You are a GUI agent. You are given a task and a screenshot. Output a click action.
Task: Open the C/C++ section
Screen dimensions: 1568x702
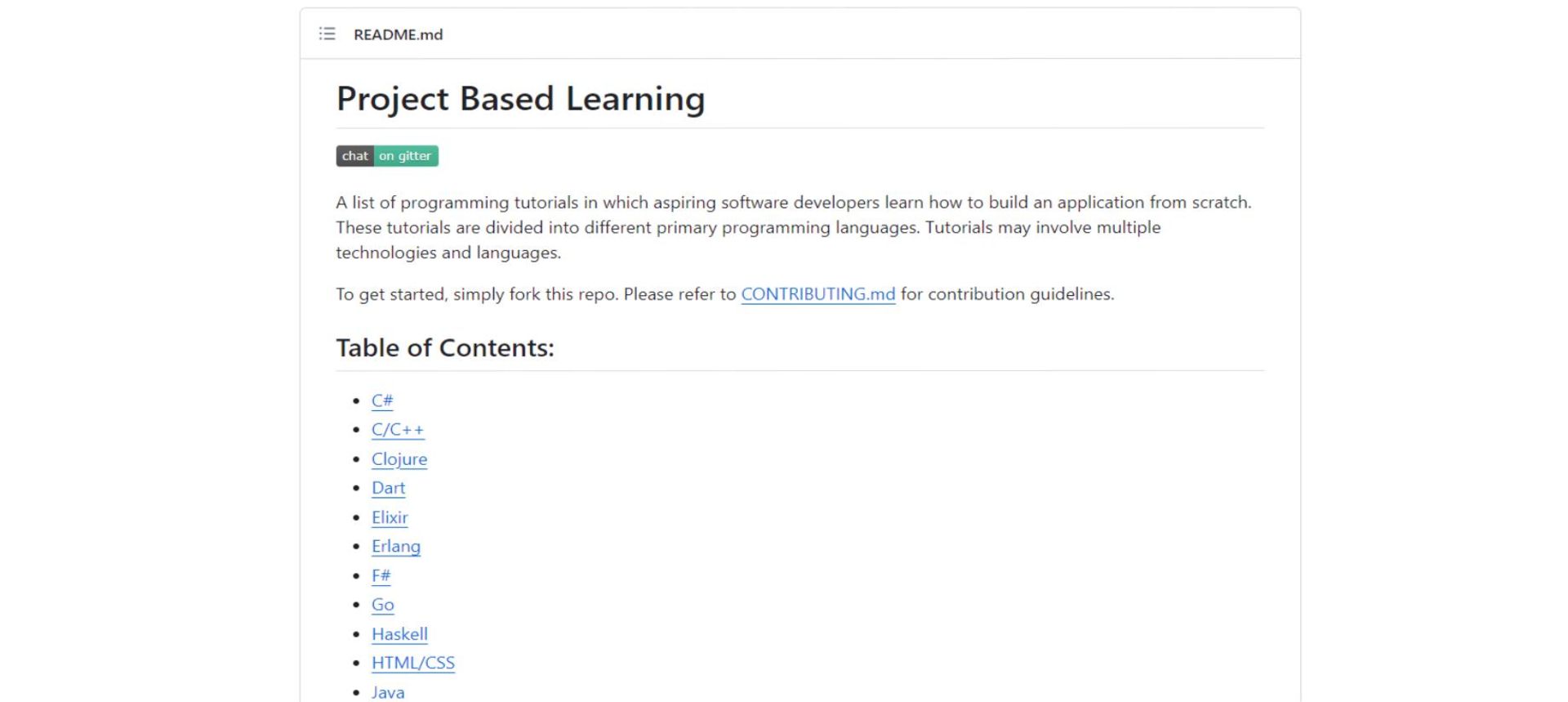398,429
